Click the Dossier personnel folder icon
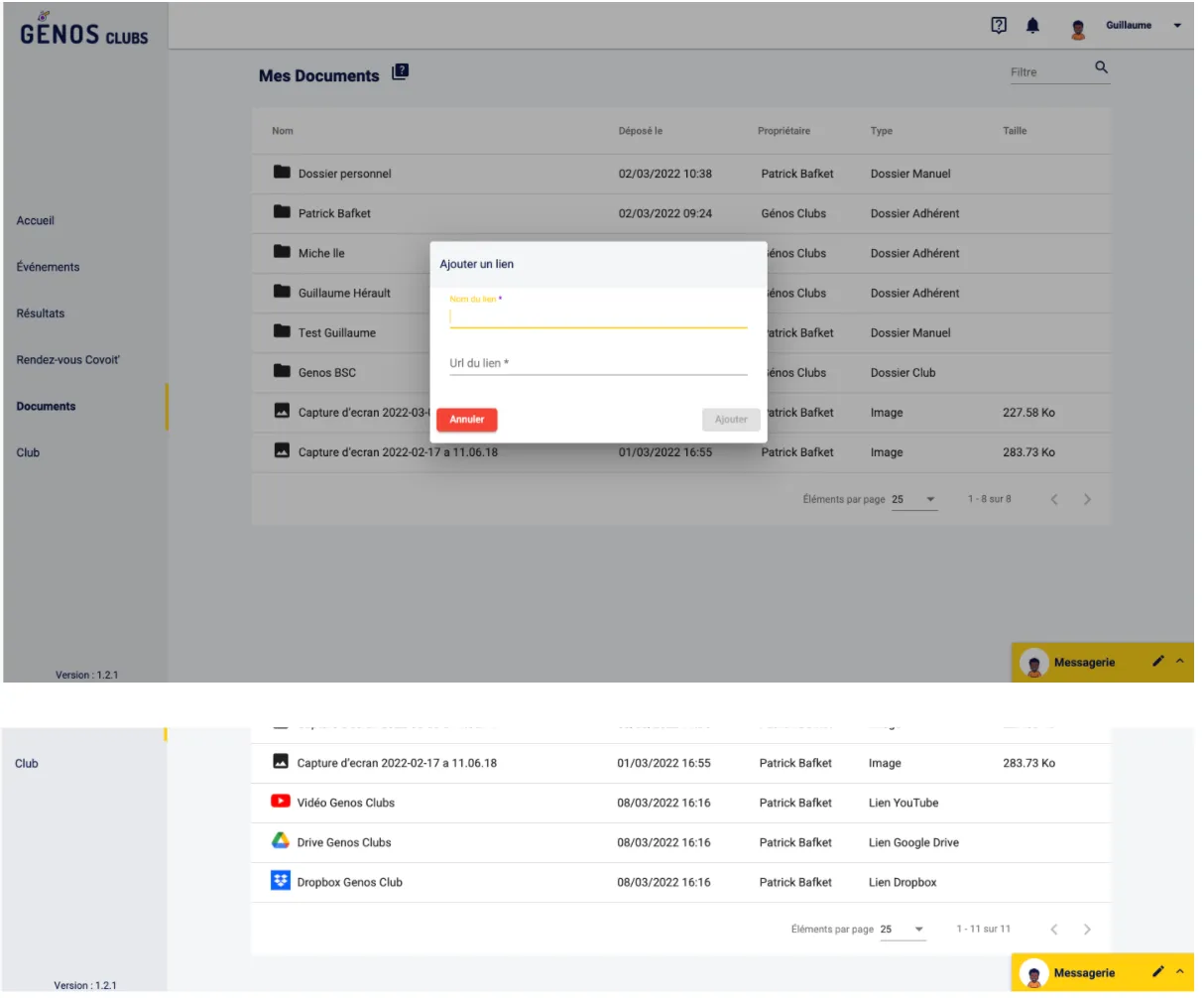This screenshot has height=998, width=1204. [x=282, y=173]
